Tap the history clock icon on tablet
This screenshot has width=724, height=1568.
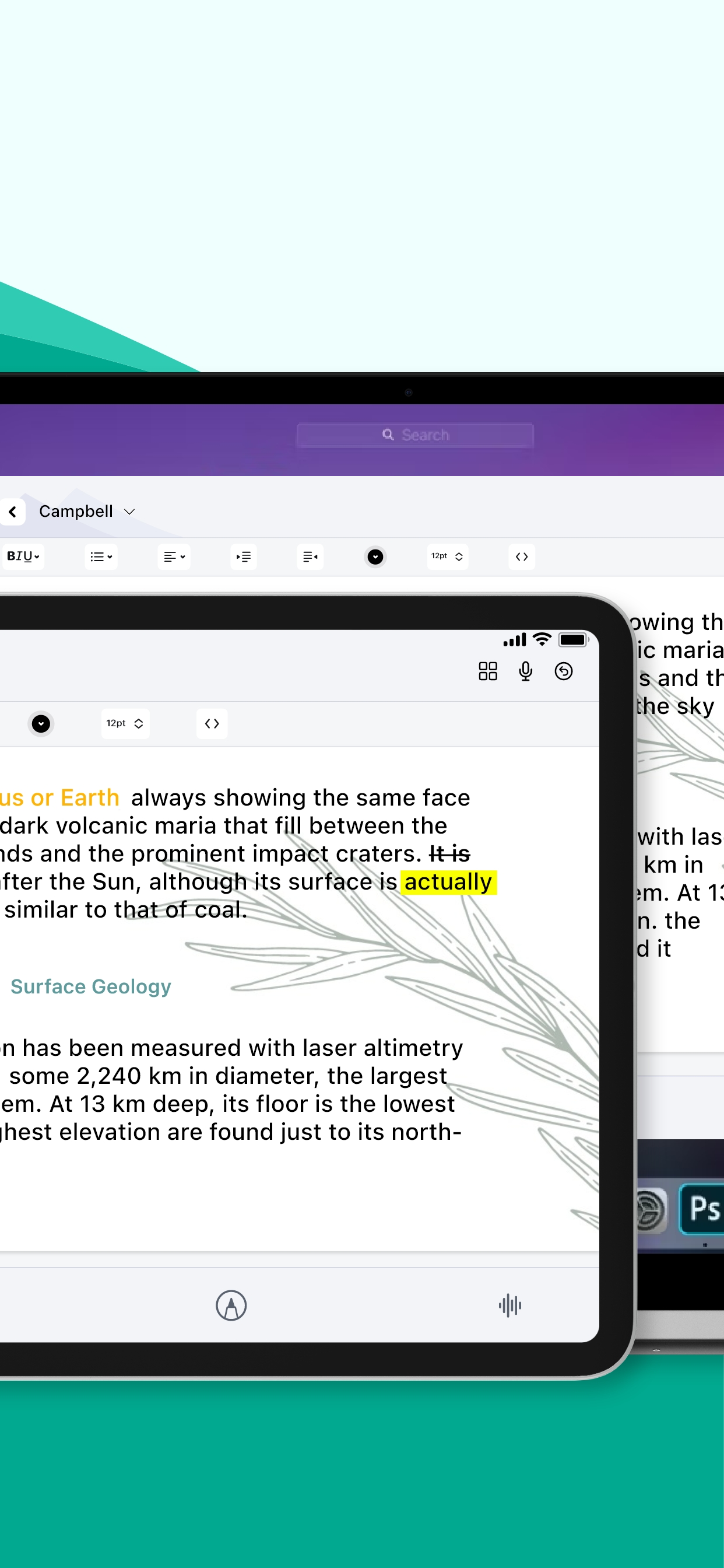click(563, 671)
